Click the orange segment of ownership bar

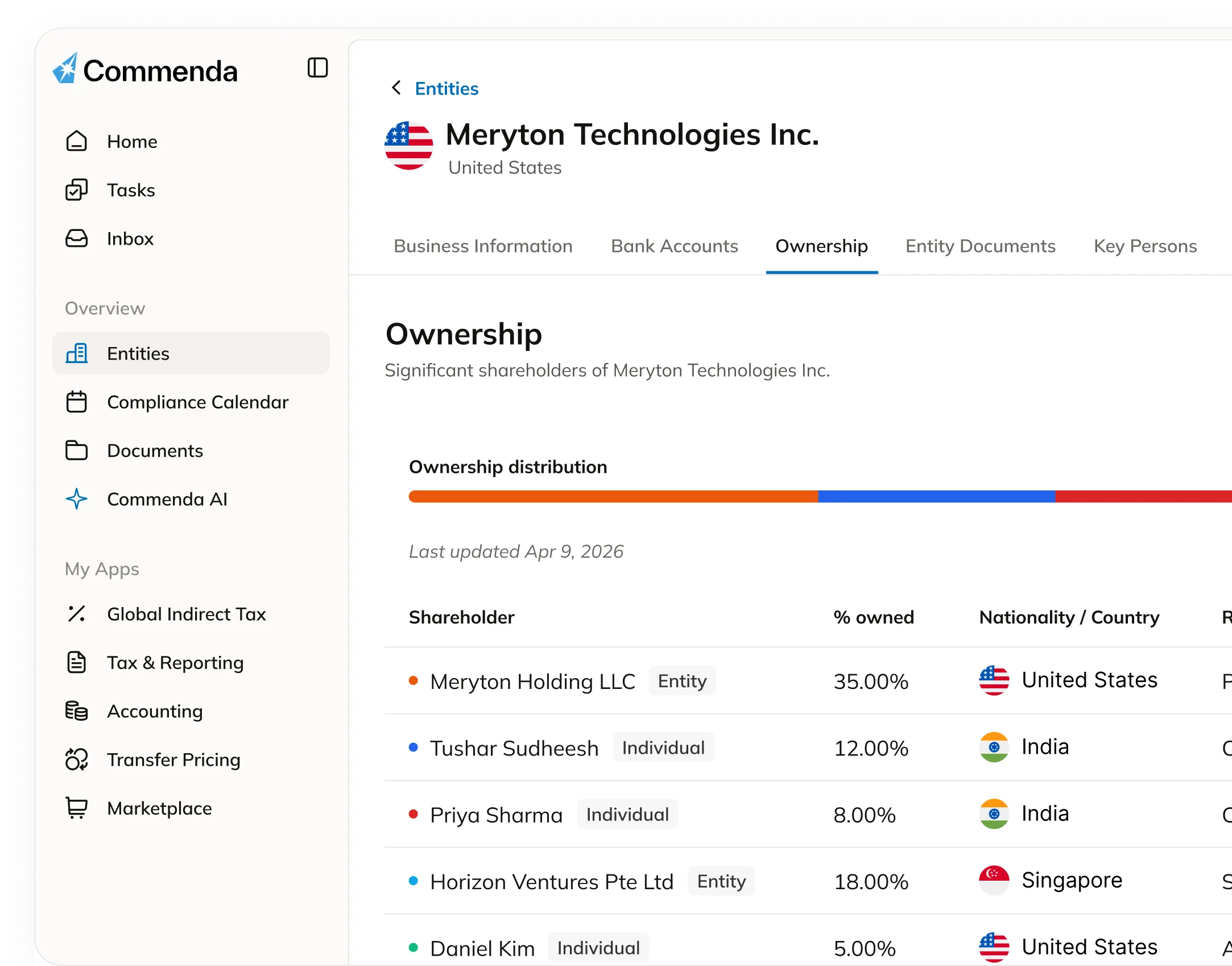tap(613, 496)
